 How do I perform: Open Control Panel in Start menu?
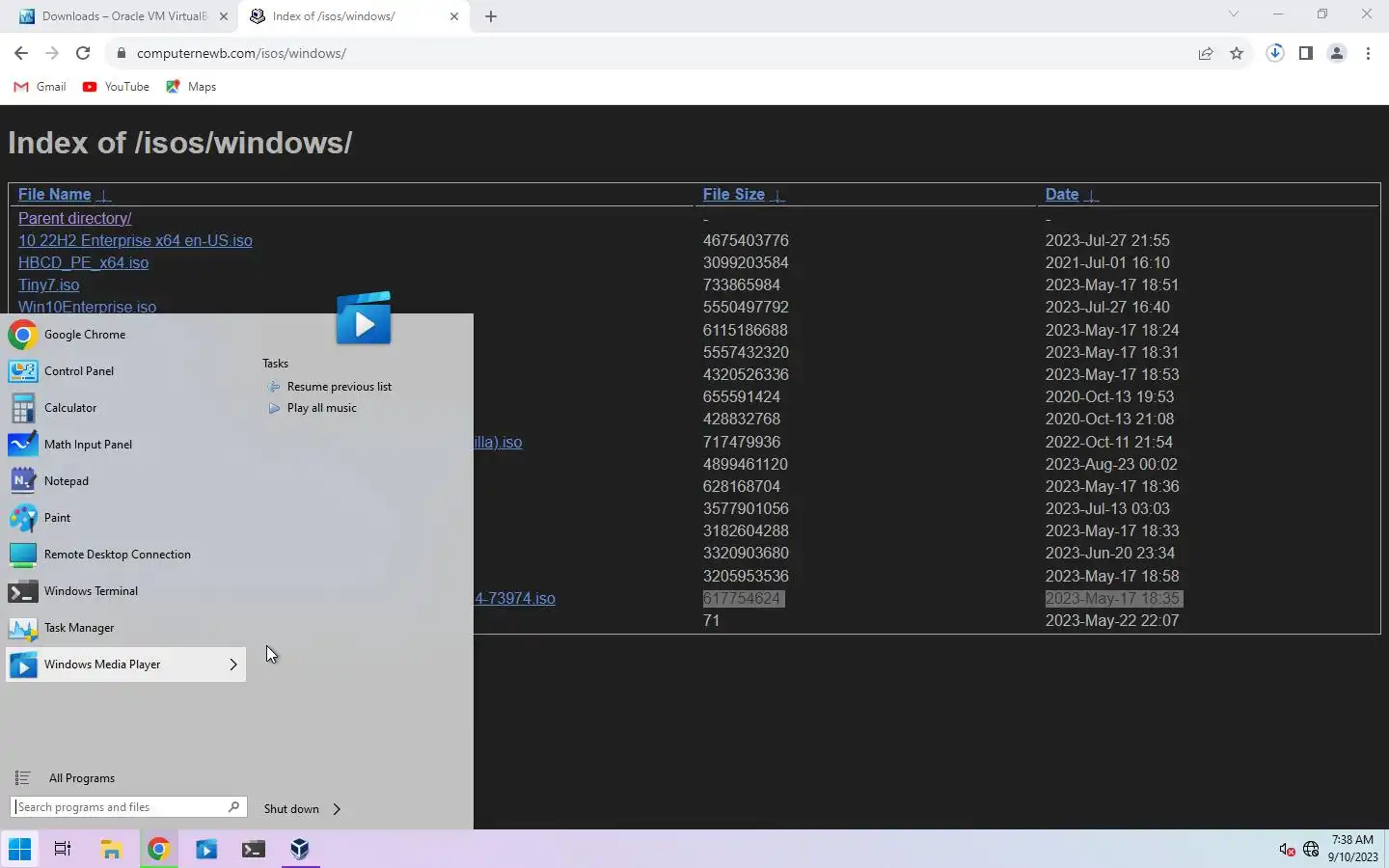point(125,371)
